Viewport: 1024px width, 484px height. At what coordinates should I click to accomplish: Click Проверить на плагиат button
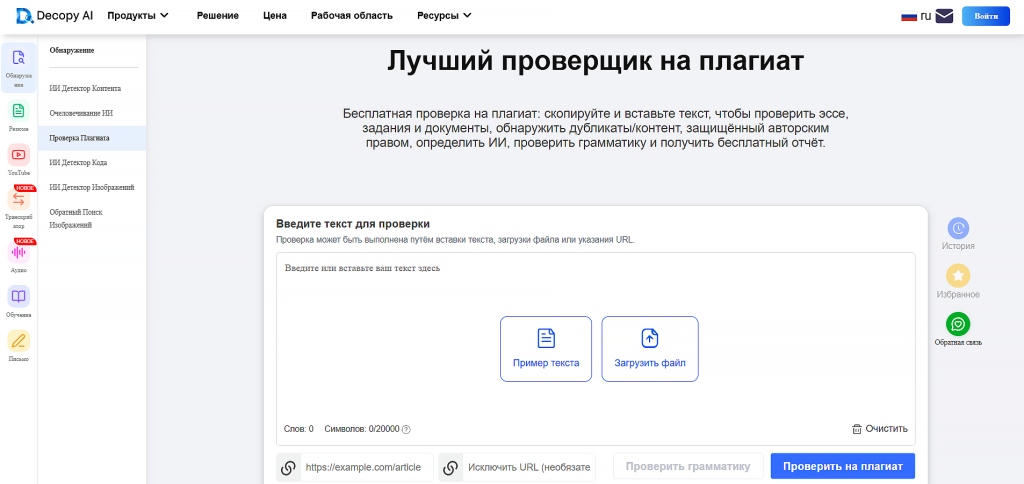click(842, 466)
